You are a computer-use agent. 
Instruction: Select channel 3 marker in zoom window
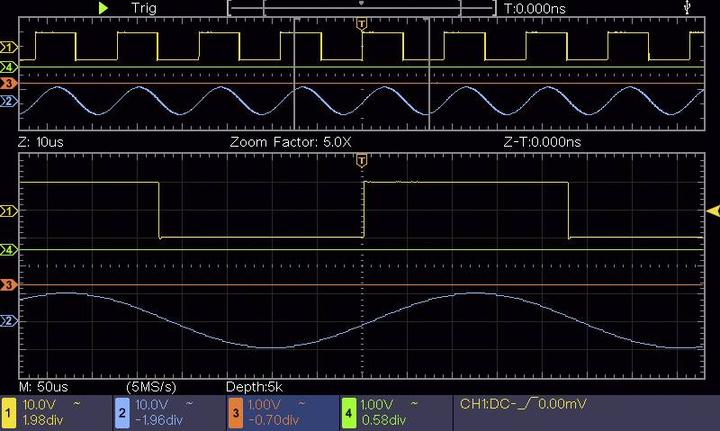[8, 285]
